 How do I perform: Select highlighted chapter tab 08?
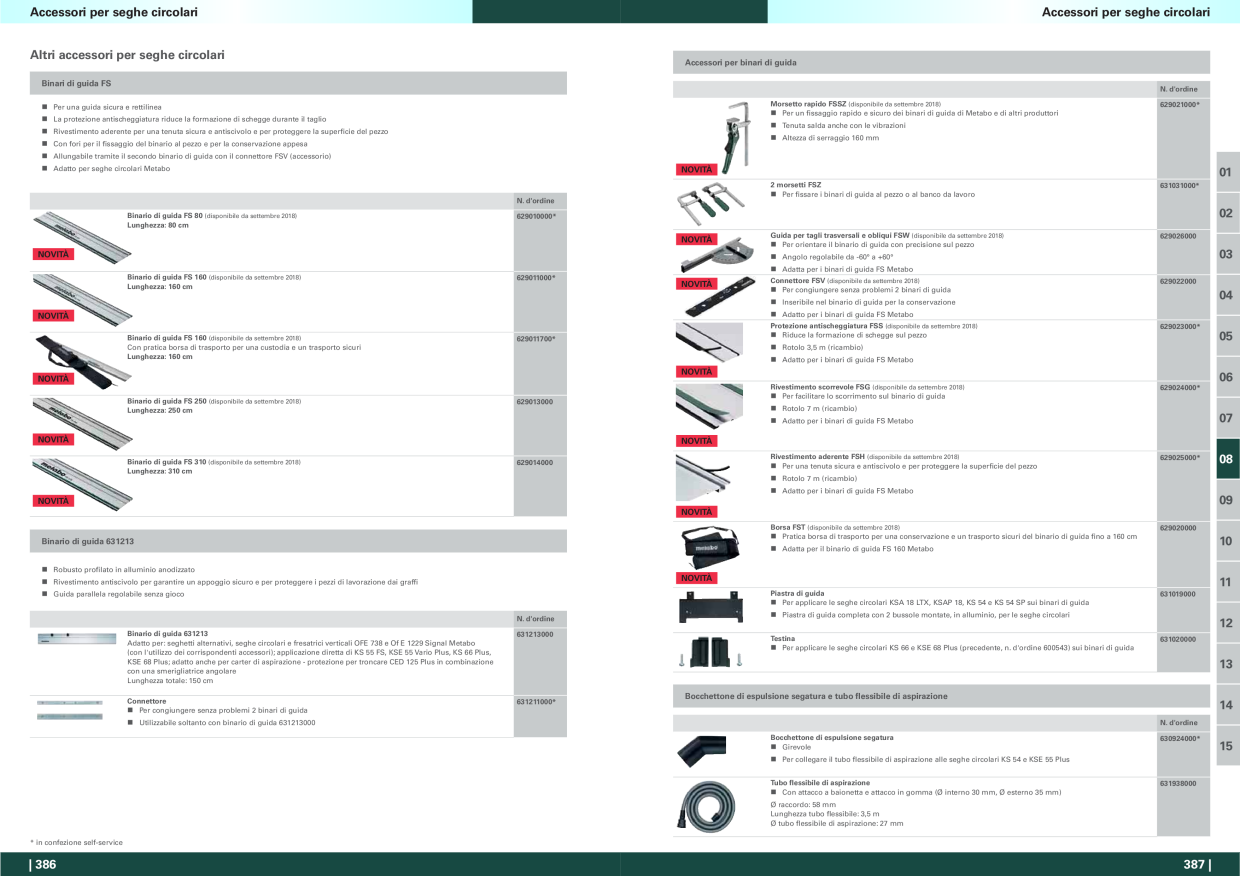point(1226,459)
